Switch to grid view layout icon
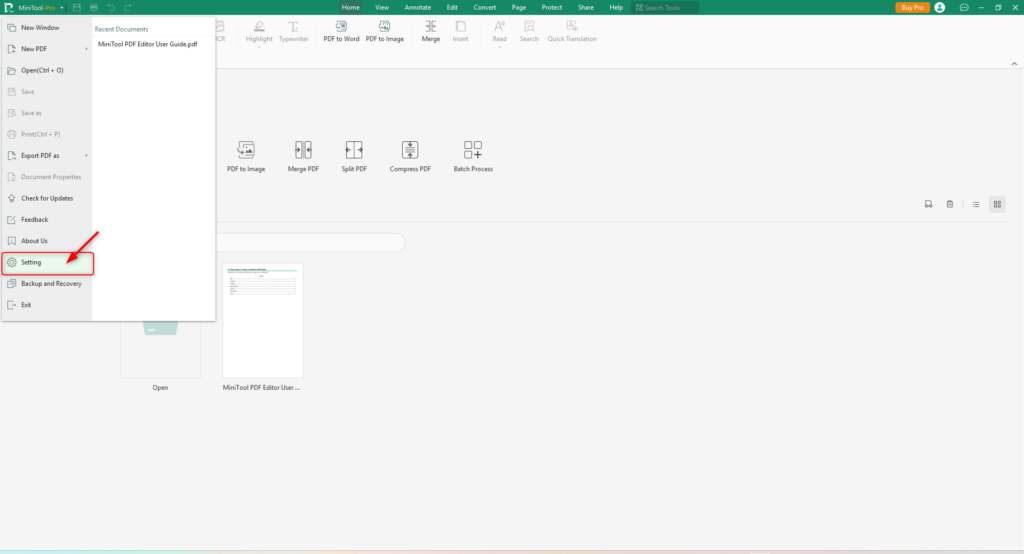The width and height of the screenshot is (1024, 554). [997, 204]
